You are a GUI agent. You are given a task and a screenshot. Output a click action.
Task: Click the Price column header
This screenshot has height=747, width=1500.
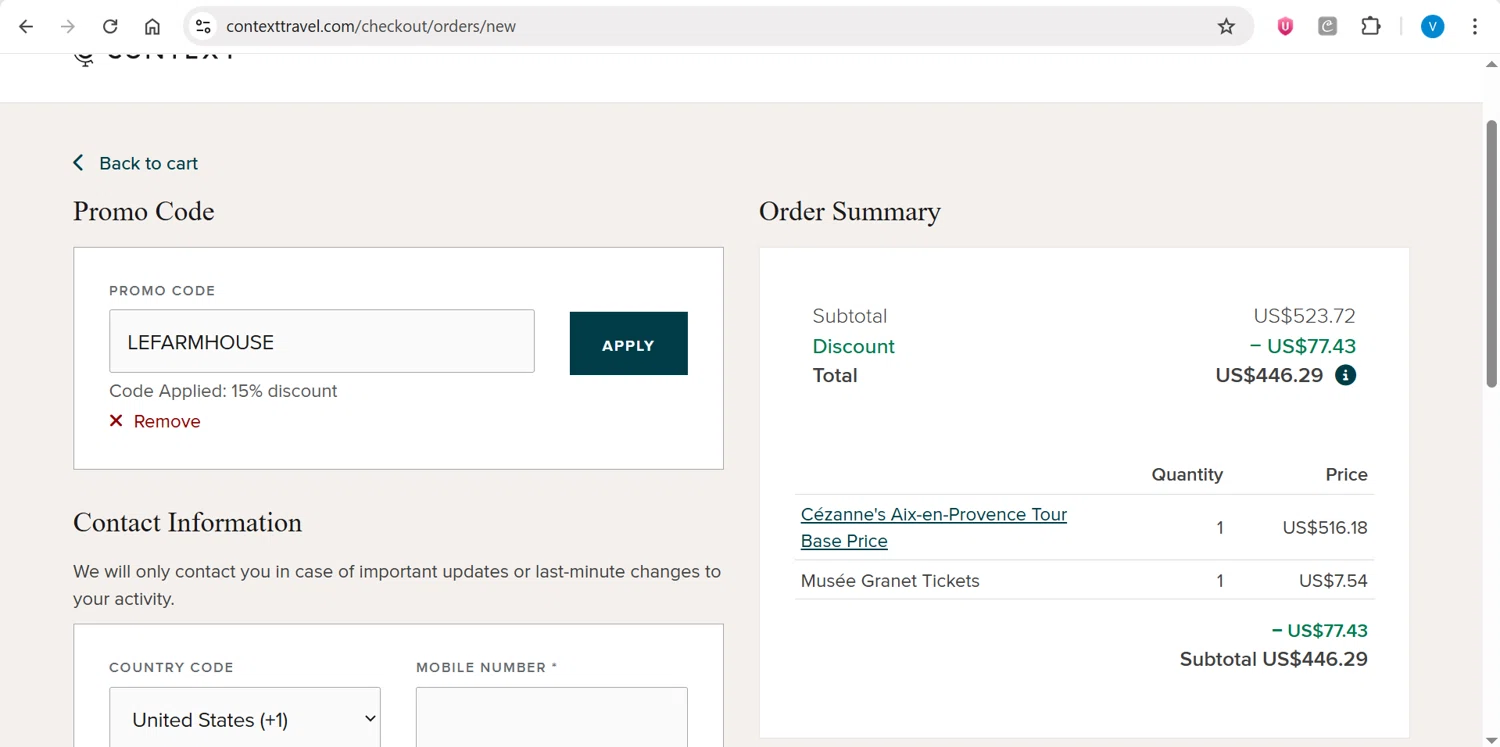point(1346,474)
